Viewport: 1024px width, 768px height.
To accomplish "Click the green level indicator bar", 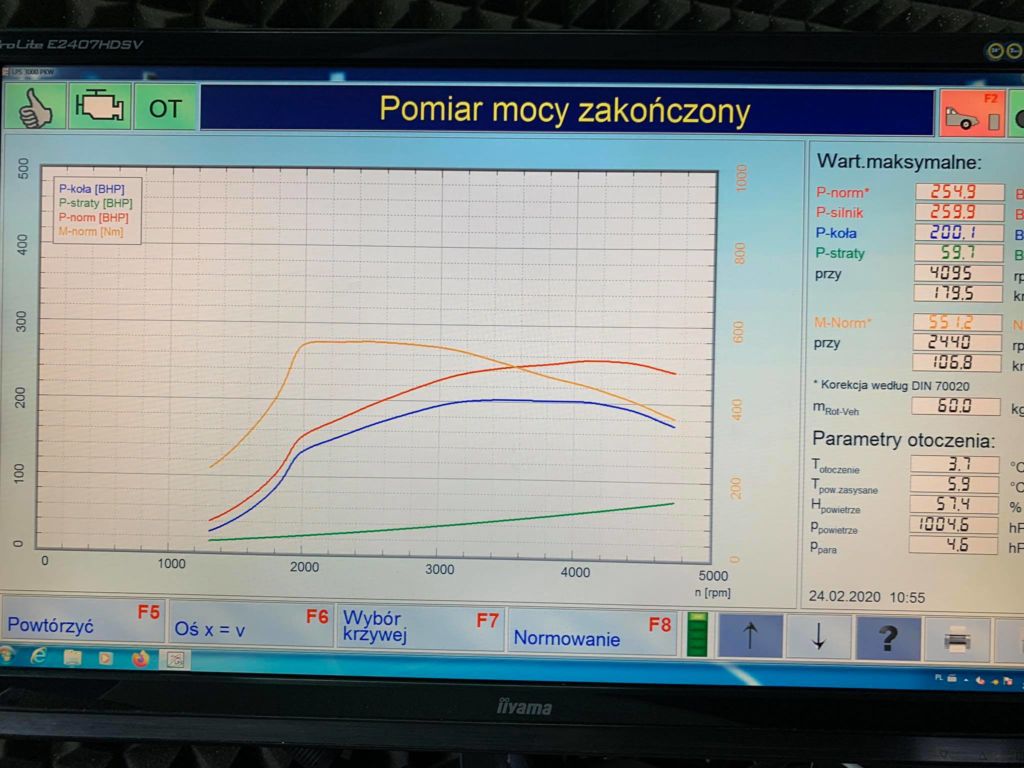I will pyautogui.click(x=697, y=634).
